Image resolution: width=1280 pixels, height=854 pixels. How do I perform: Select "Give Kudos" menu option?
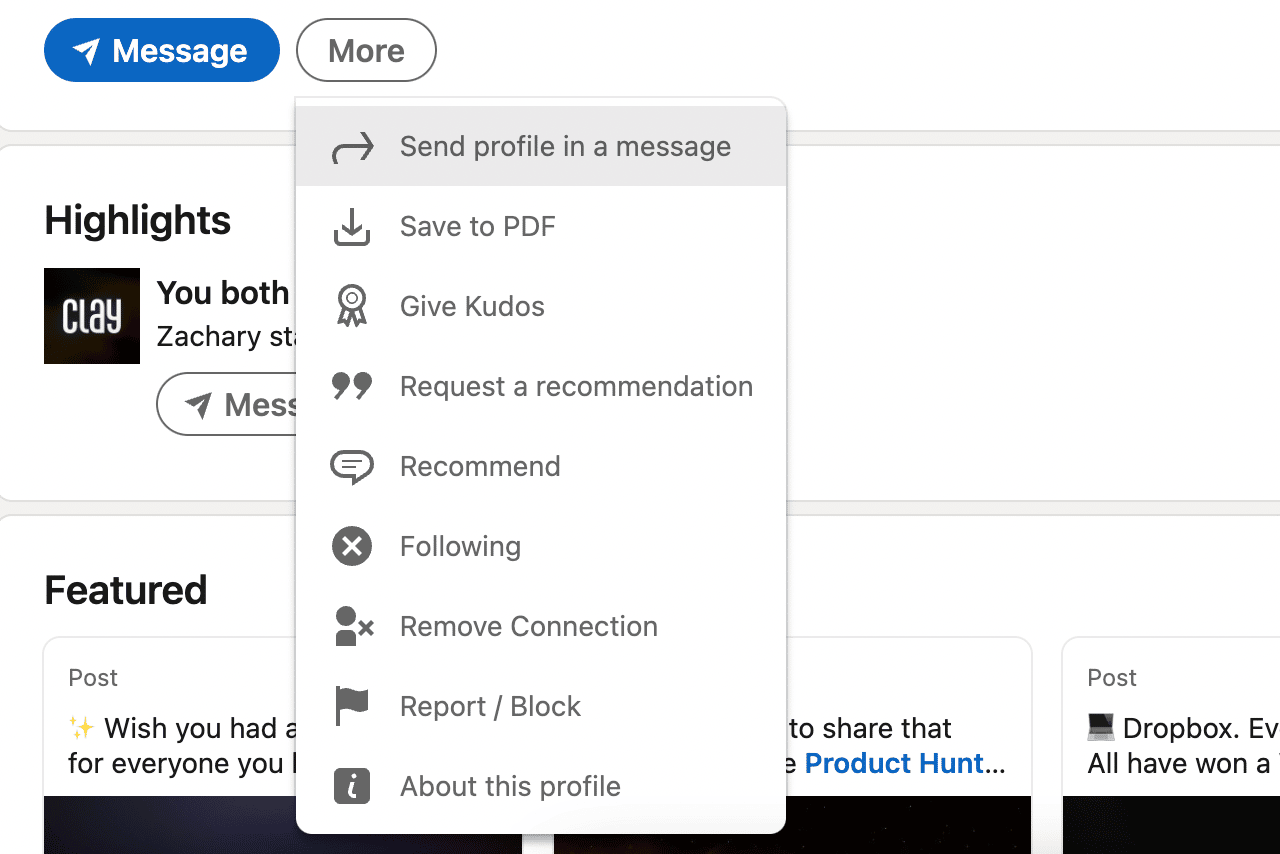click(472, 306)
